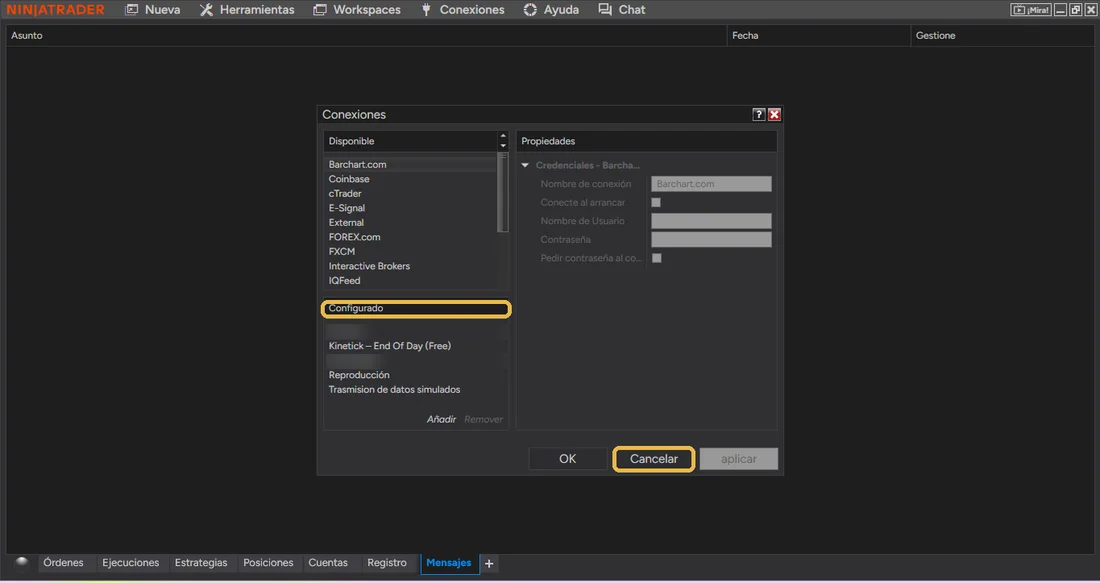Select Interactive Brokers connection
This screenshot has width=1100, height=583.
pyautogui.click(x=411, y=266)
